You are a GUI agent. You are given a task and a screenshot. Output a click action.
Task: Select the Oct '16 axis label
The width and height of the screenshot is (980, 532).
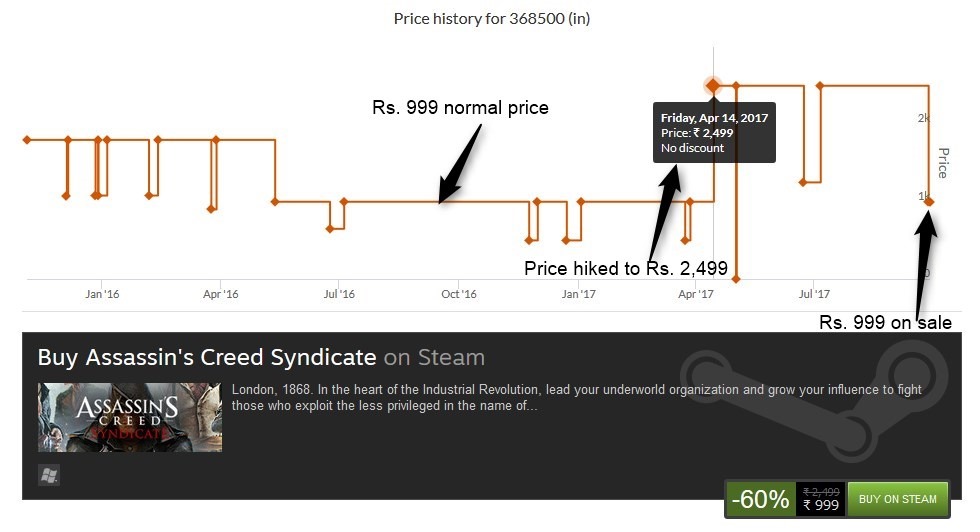pyautogui.click(x=458, y=294)
